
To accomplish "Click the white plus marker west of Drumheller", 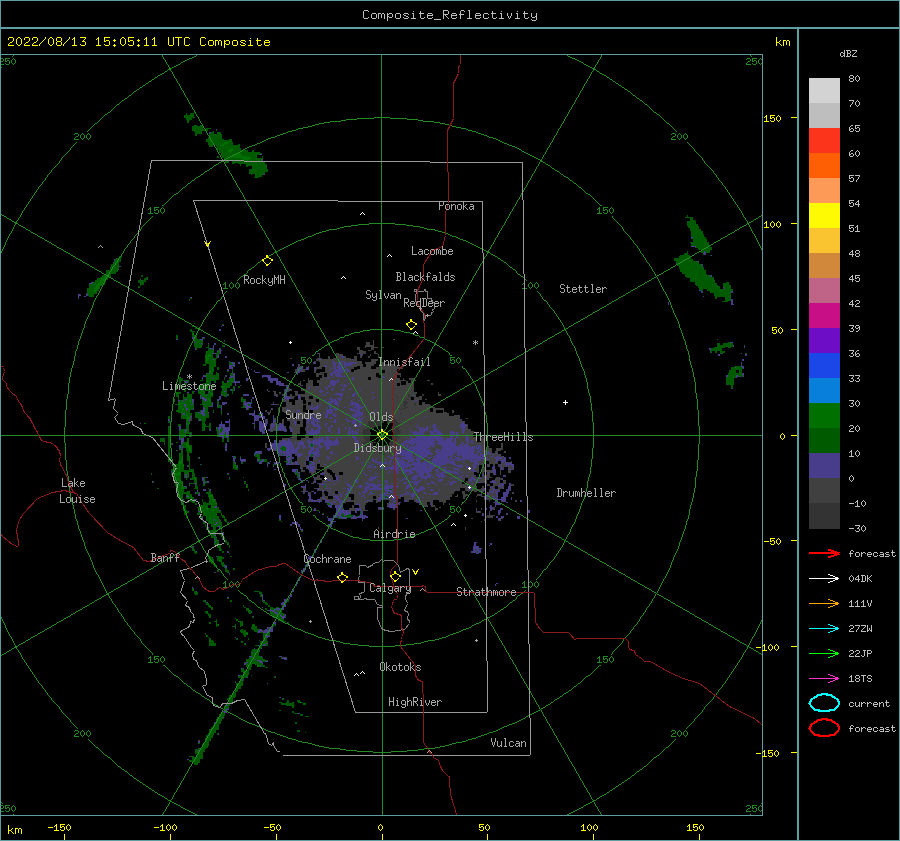I will (565, 402).
